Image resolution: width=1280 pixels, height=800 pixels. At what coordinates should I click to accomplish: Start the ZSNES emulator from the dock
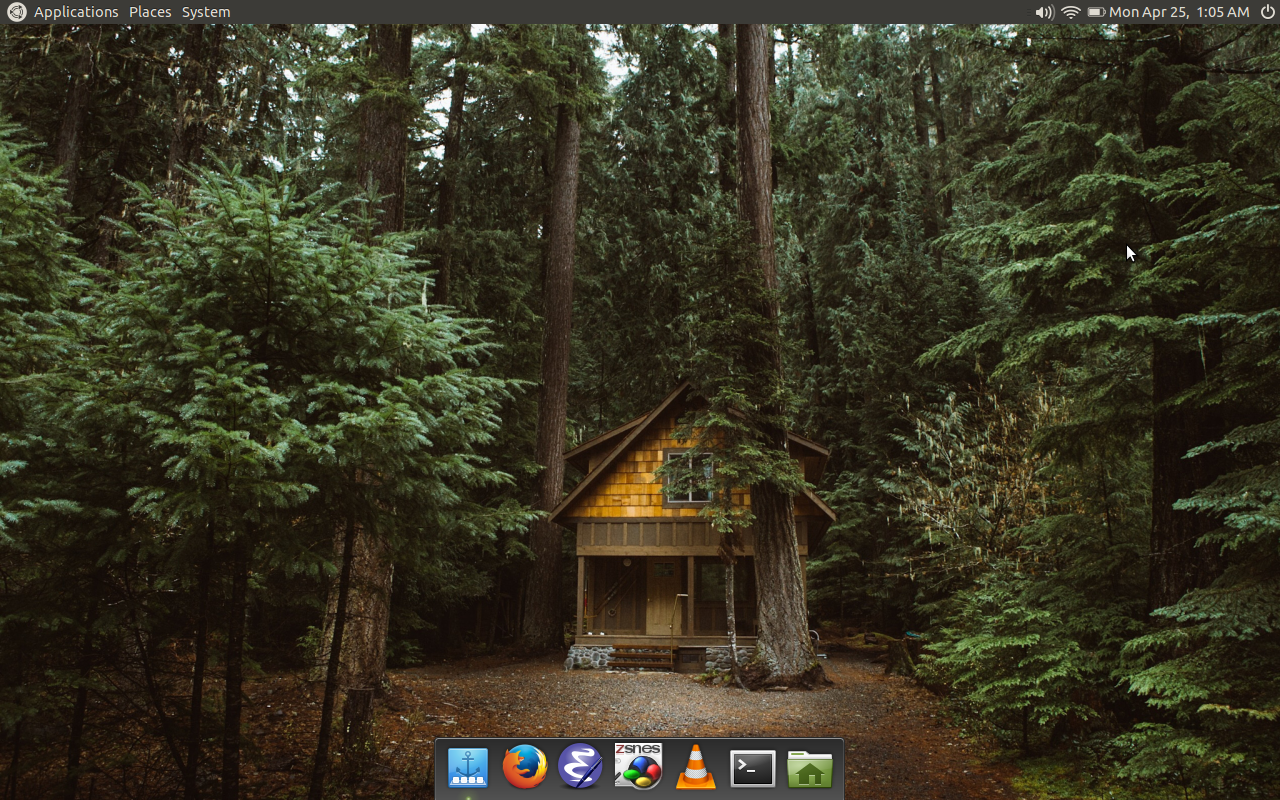click(x=638, y=767)
